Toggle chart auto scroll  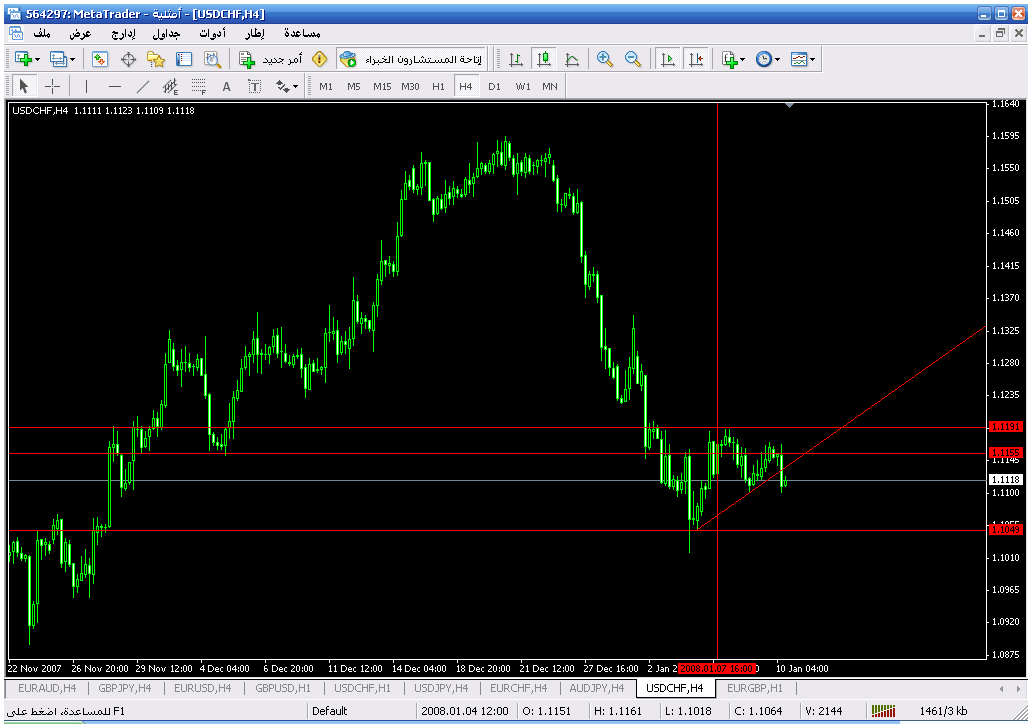point(667,60)
